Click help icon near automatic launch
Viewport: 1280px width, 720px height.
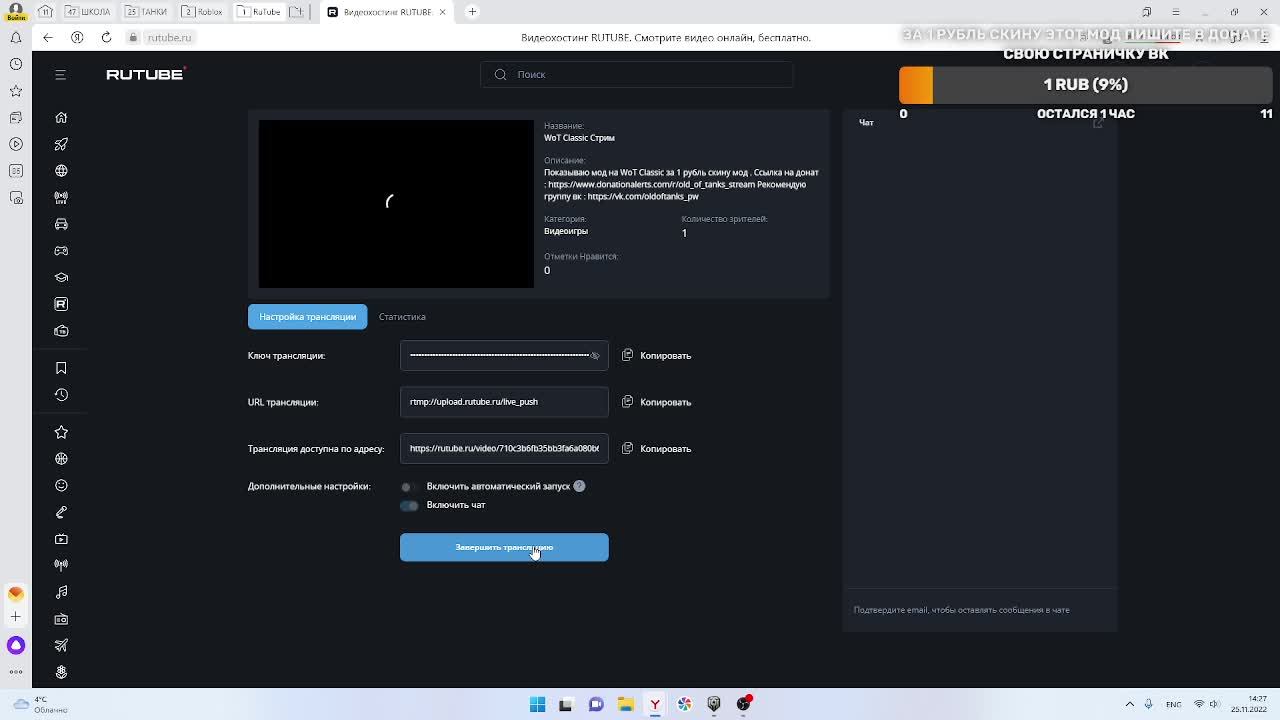pos(579,486)
